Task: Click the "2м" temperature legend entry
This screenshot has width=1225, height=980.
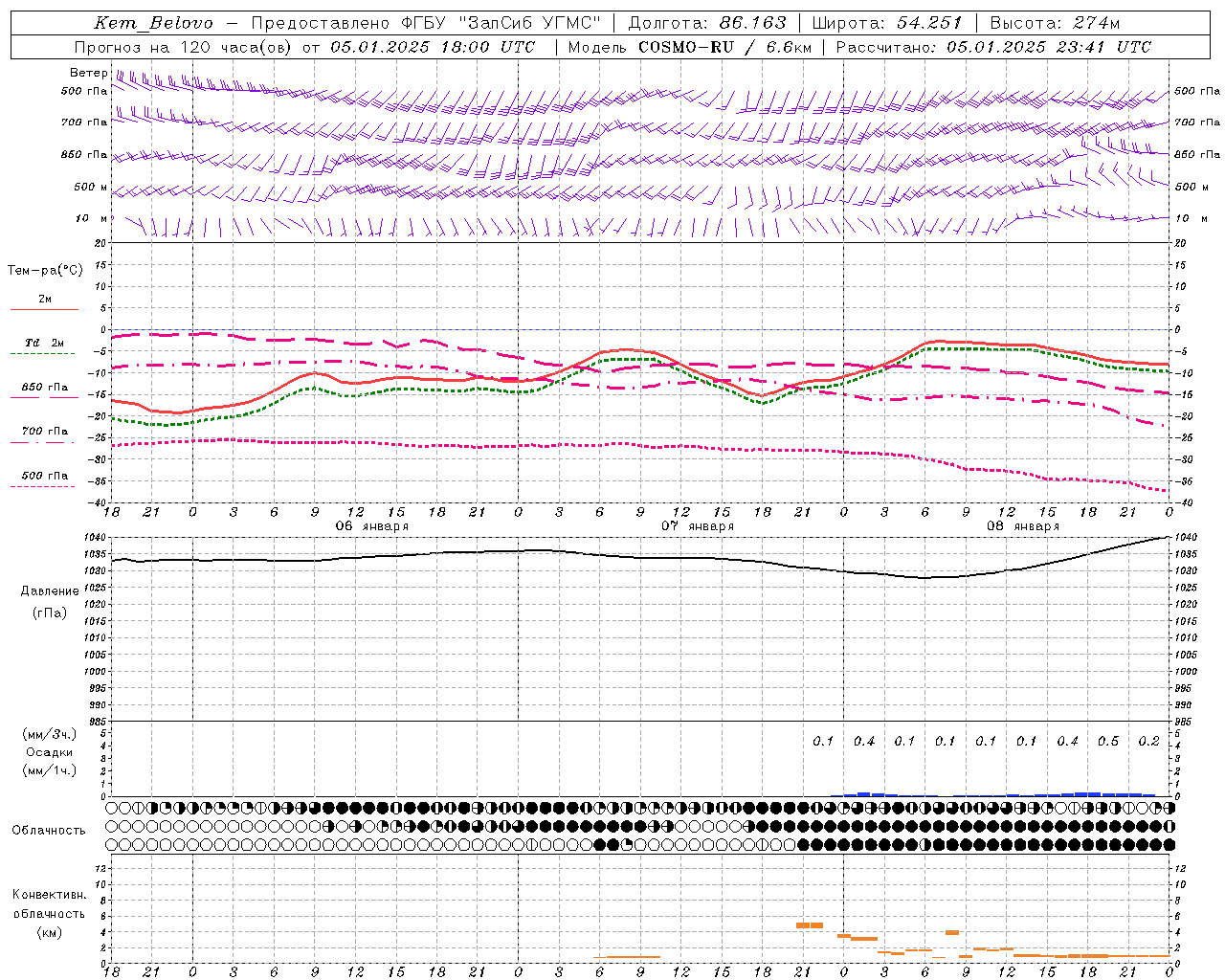Action: (45, 299)
